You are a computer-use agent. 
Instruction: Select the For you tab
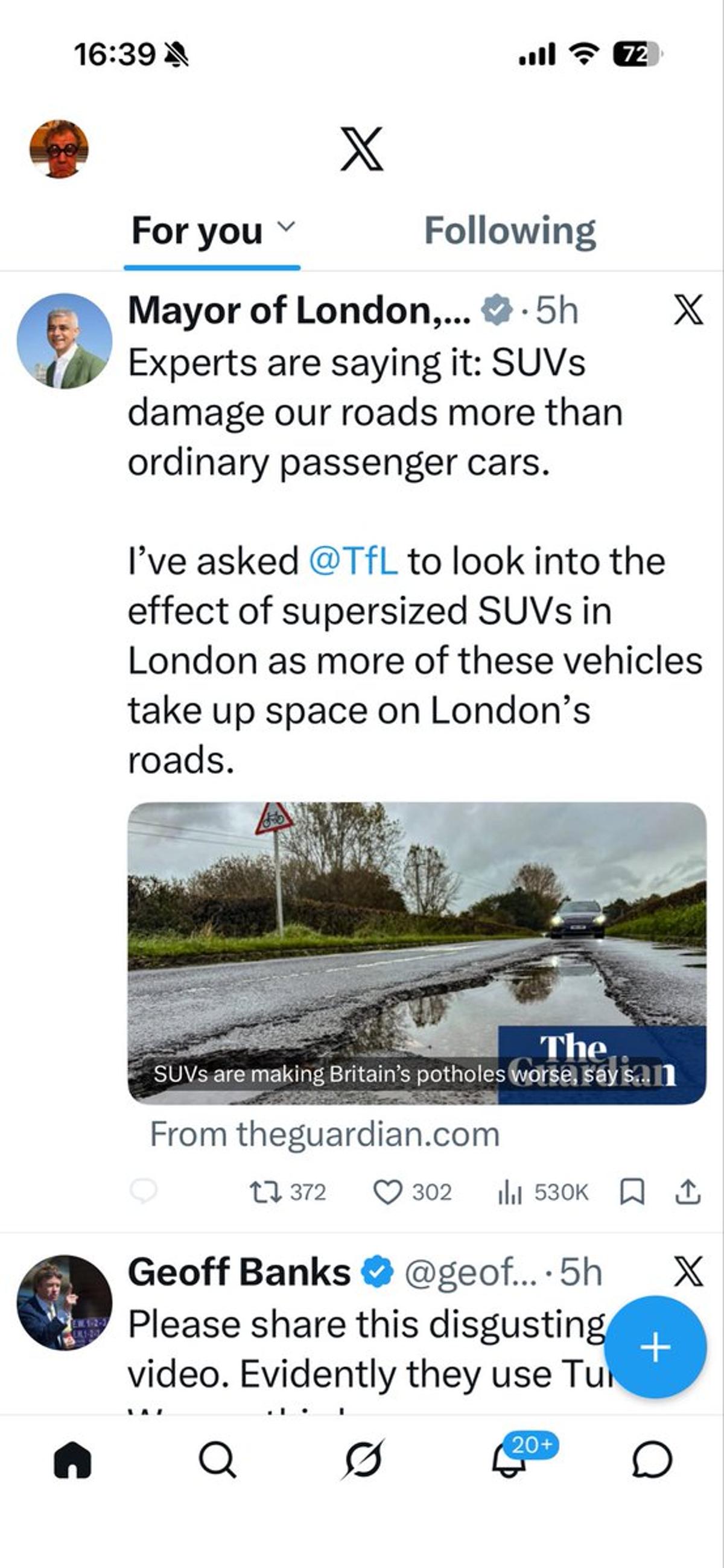197,231
